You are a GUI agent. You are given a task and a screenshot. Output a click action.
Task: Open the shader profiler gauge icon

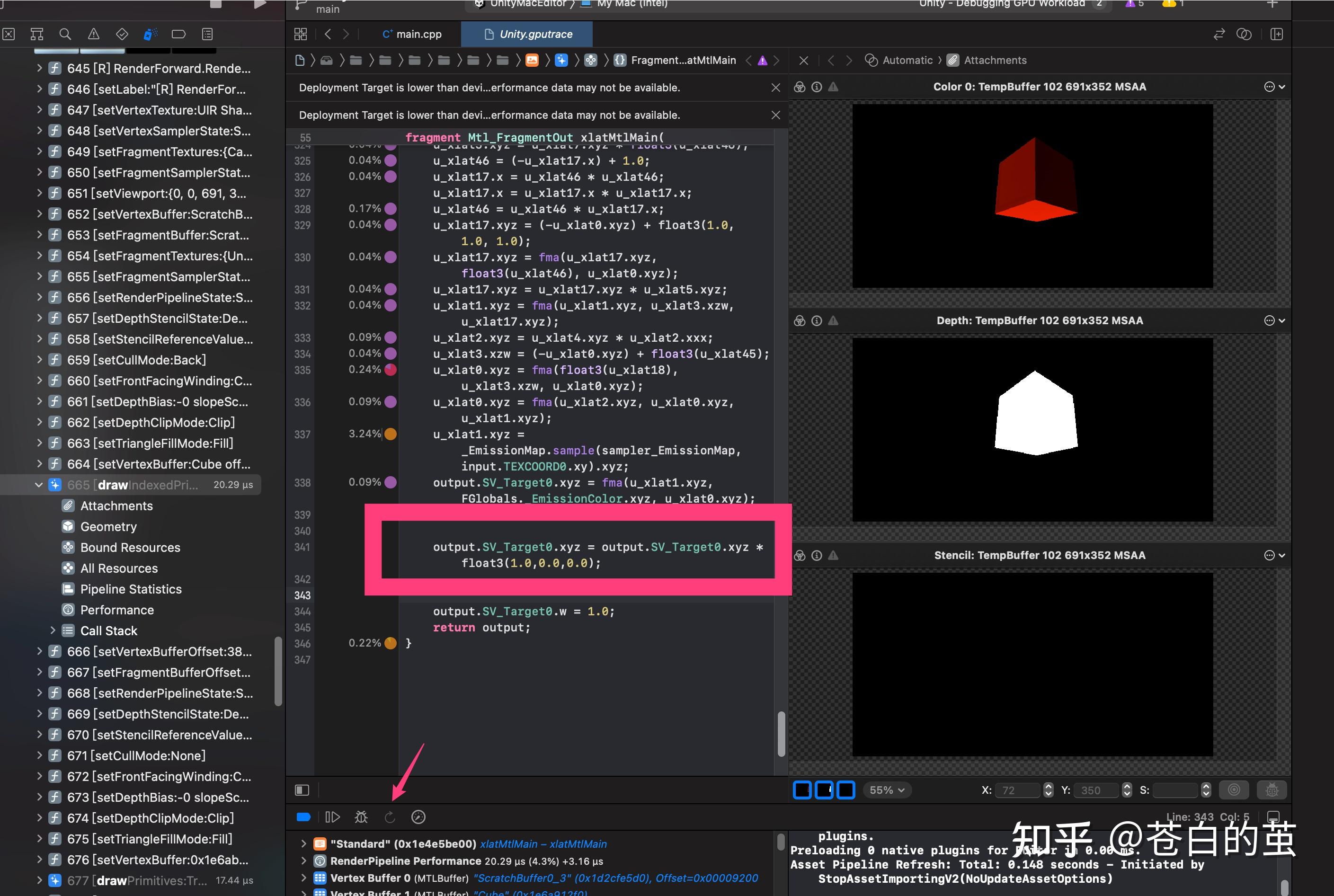418,816
